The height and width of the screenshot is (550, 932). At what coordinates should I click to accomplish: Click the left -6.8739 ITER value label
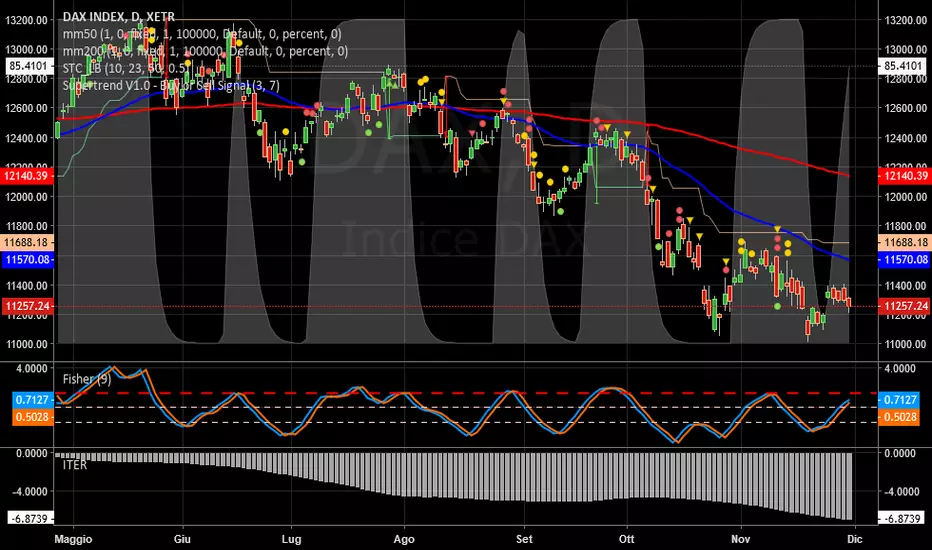[x=30, y=518]
